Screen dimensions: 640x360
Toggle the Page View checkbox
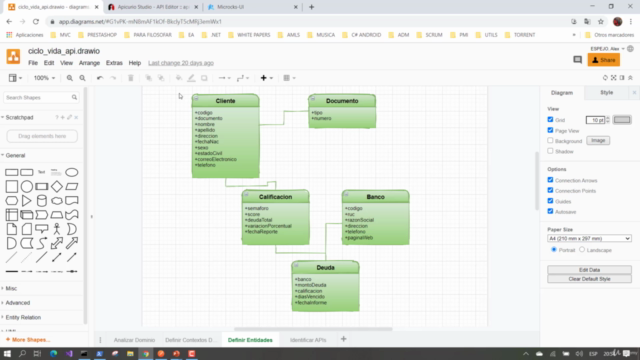click(x=550, y=130)
